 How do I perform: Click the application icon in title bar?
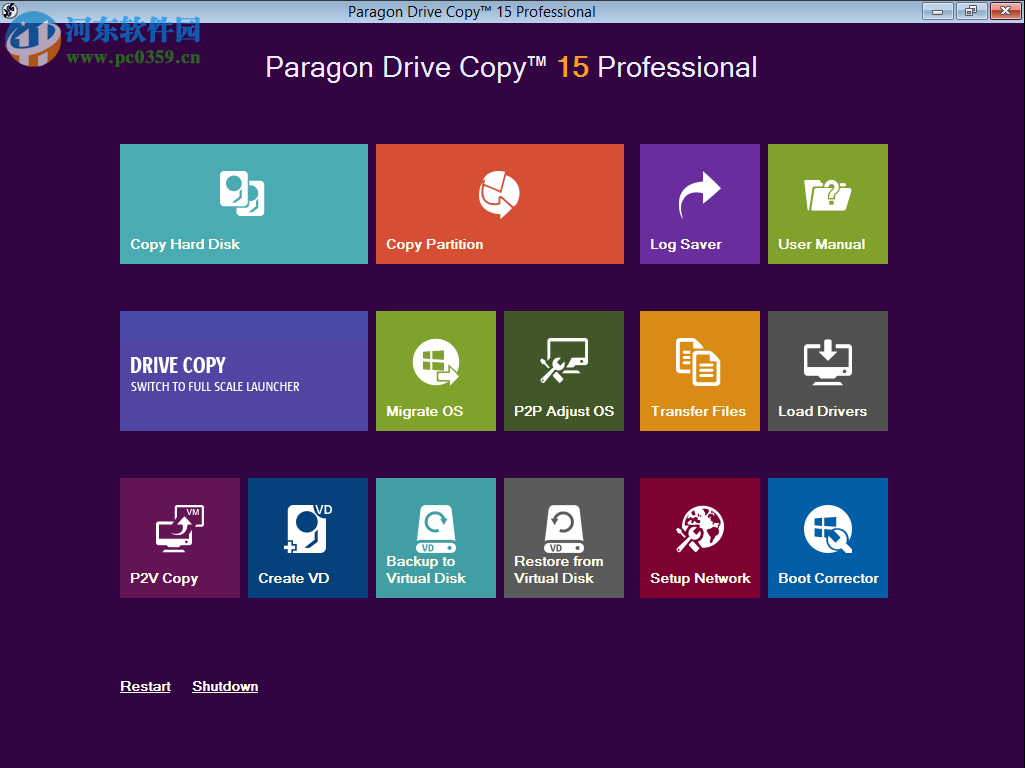pyautogui.click(x=12, y=12)
